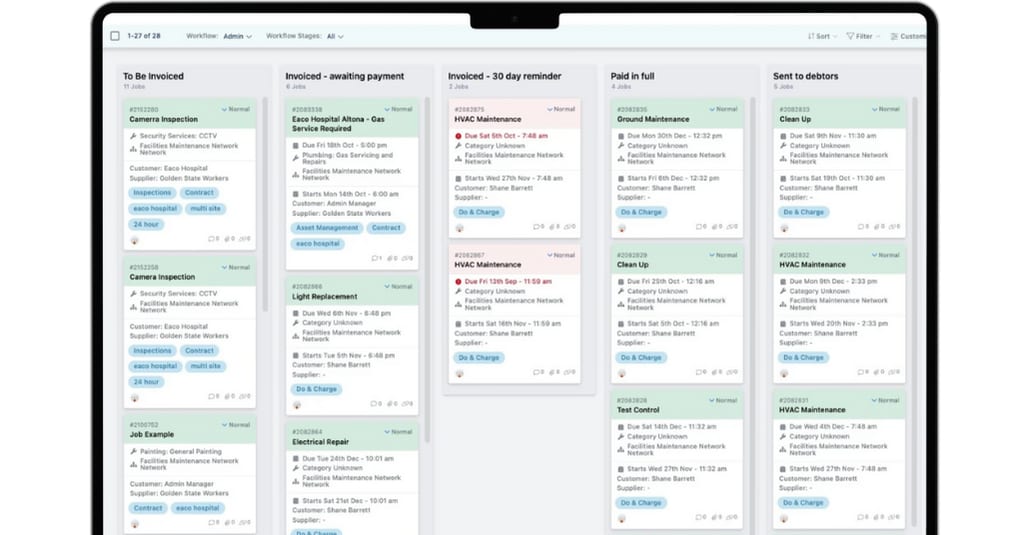Viewport: 1031px width, 535px height.
Task: Change Normal priority on Ground Maintenance card
Action: (723, 109)
